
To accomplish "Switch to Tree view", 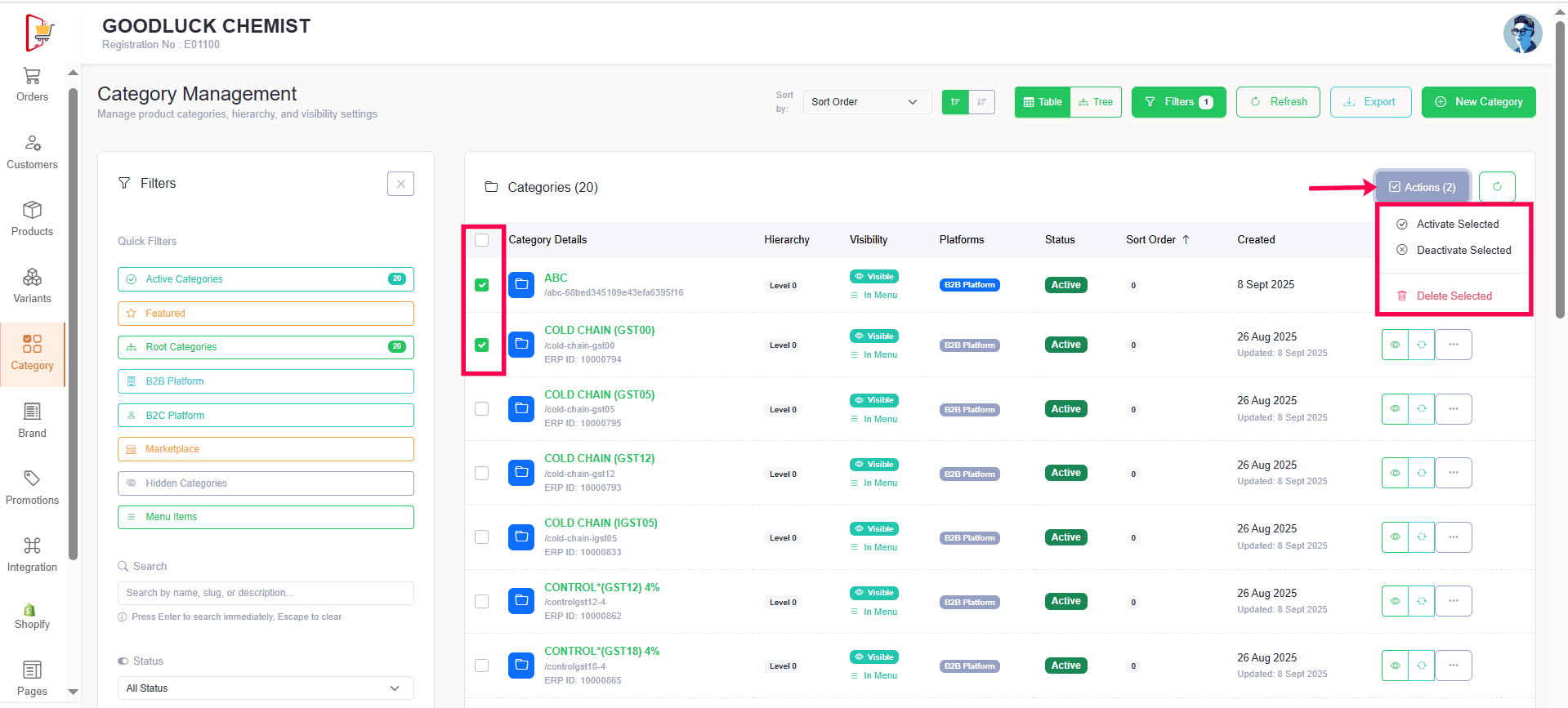I will (1095, 102).
